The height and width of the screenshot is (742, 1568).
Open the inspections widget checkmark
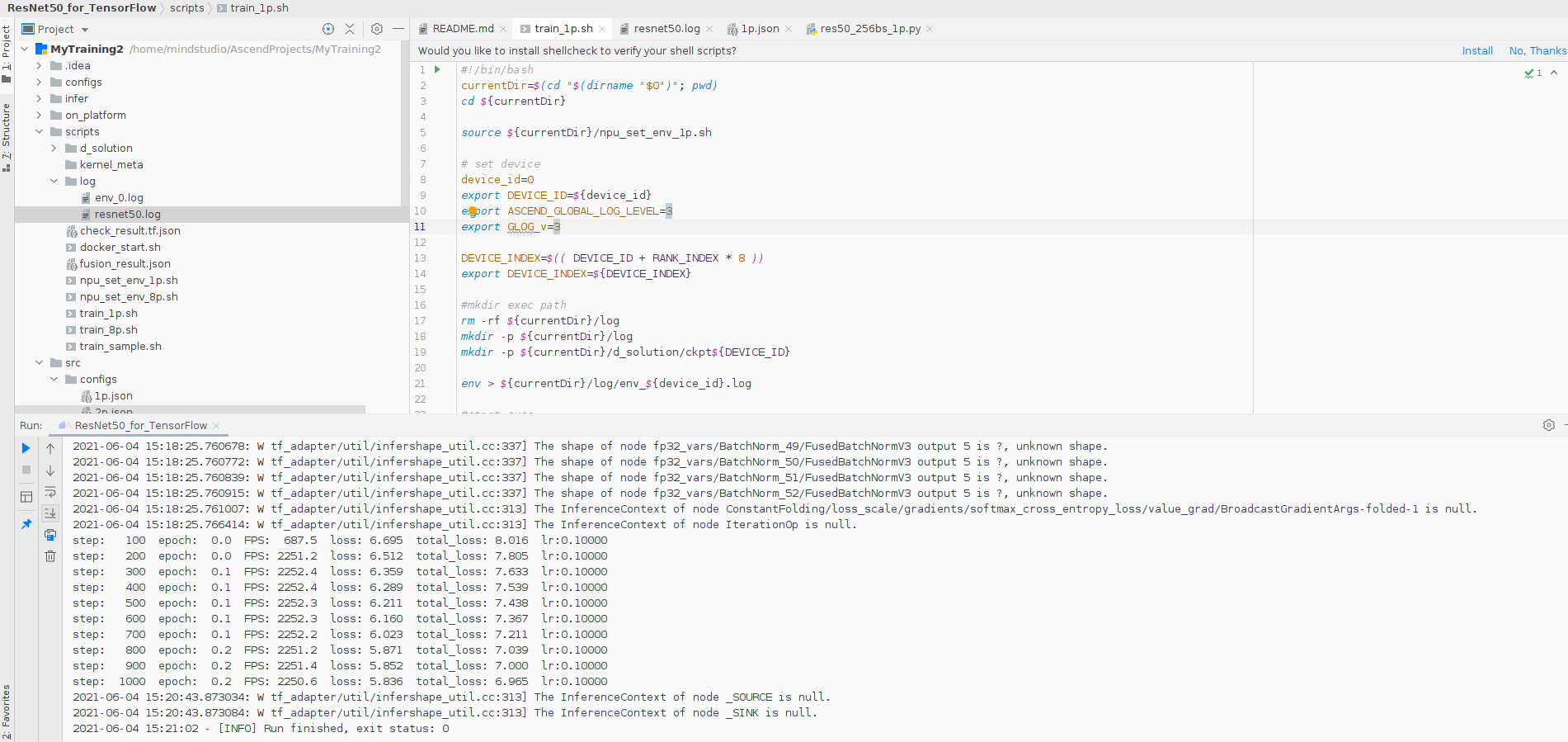[1533, 73]
